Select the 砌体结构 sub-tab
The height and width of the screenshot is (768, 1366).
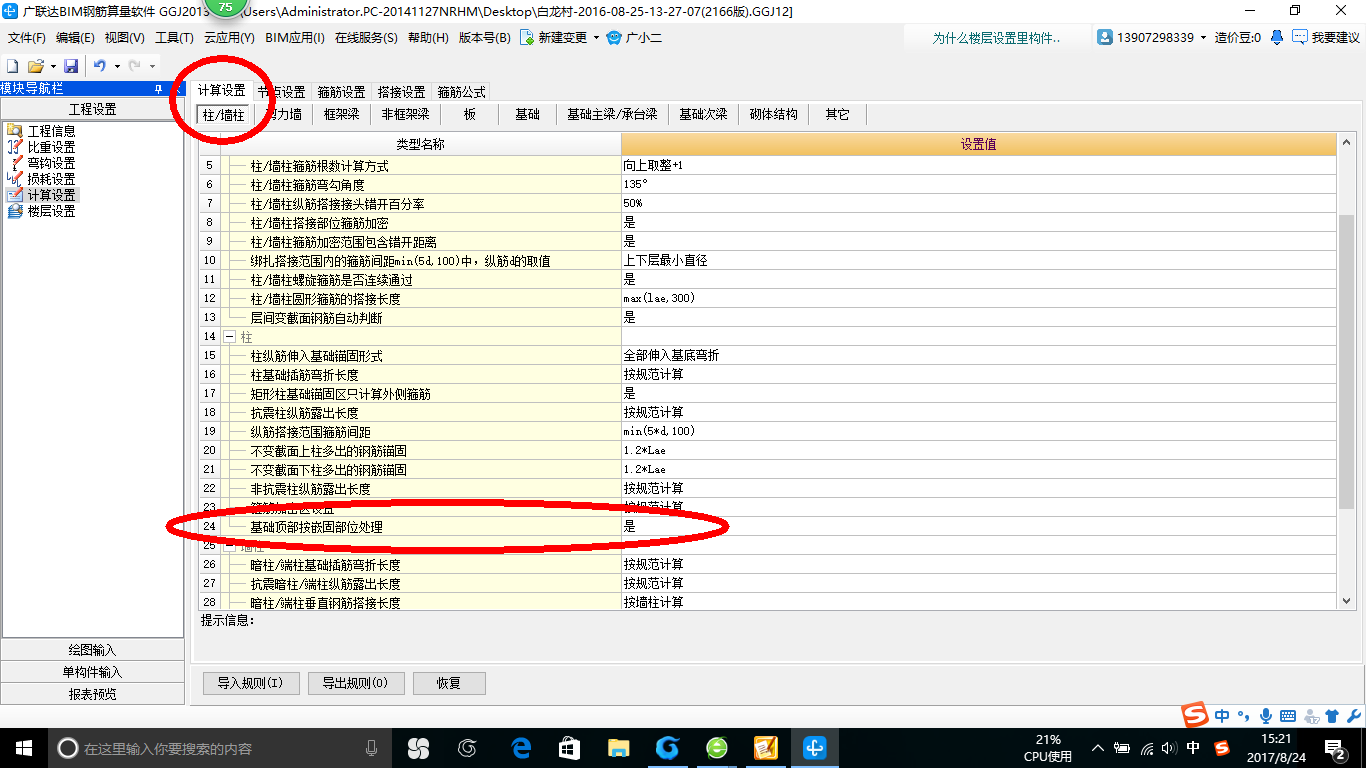click(774, 115)
